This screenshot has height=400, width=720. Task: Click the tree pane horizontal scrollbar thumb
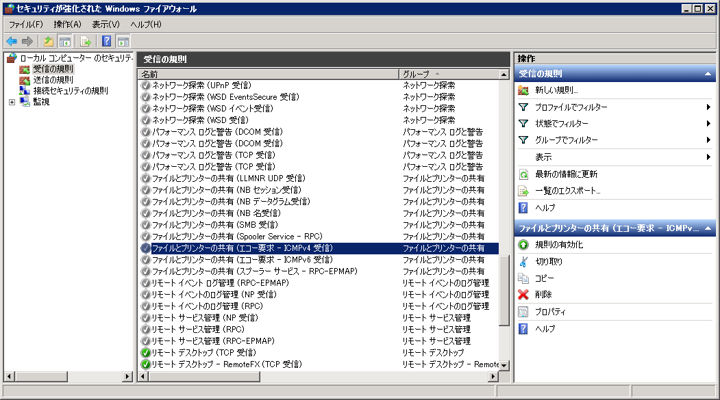41,377
